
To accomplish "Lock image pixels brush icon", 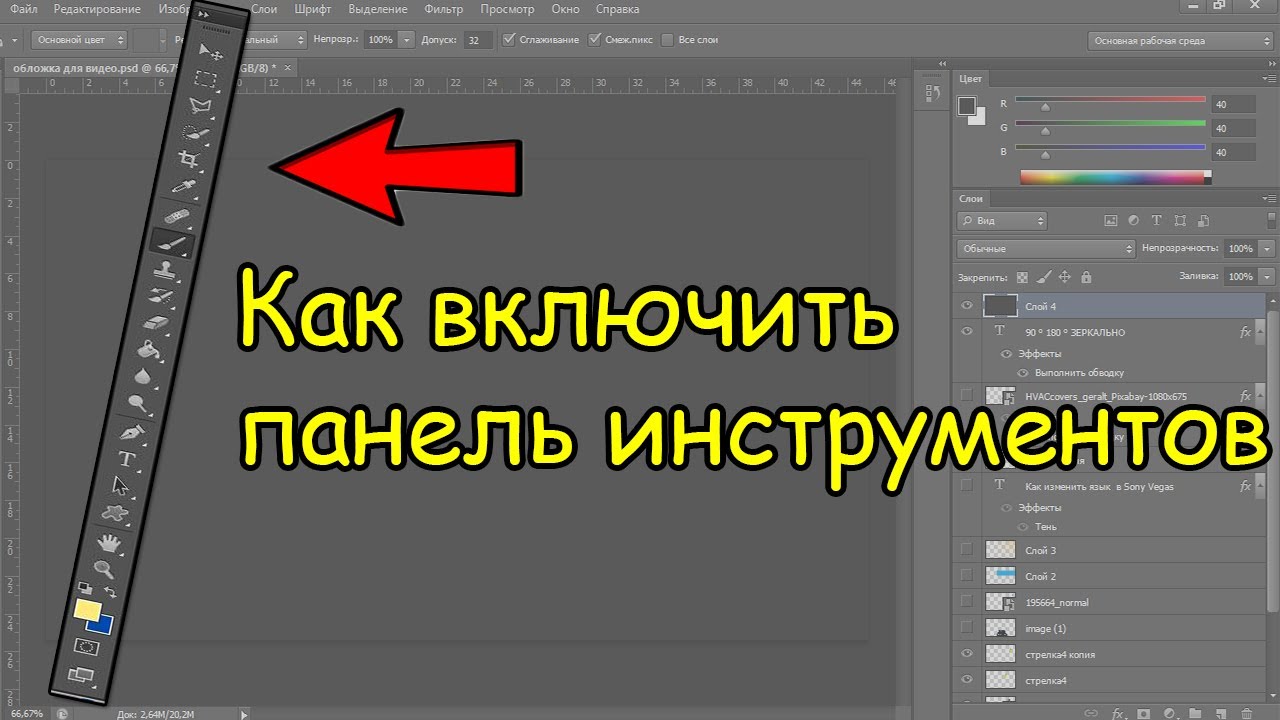I will pyautogui.click(x=1044, y=277).
